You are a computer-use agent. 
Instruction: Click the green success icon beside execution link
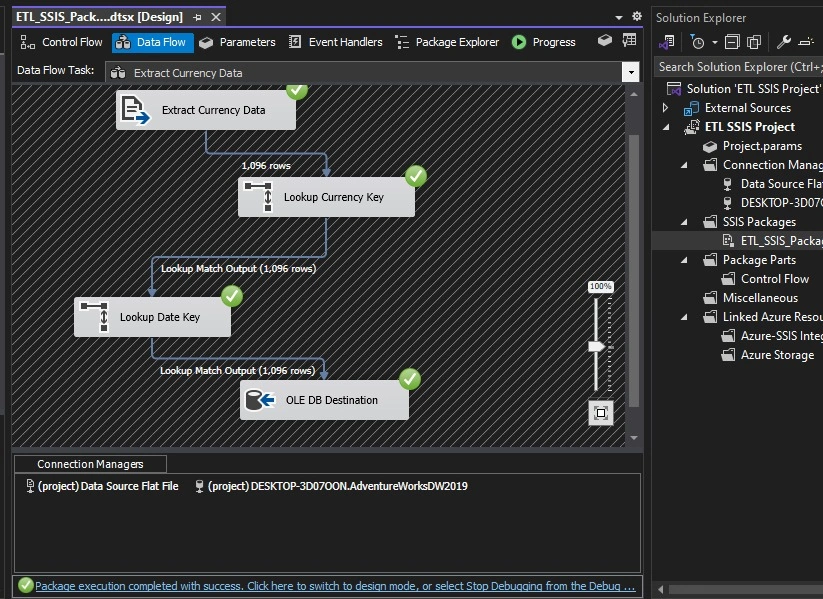pyautogui.click(x=25, y=585)
